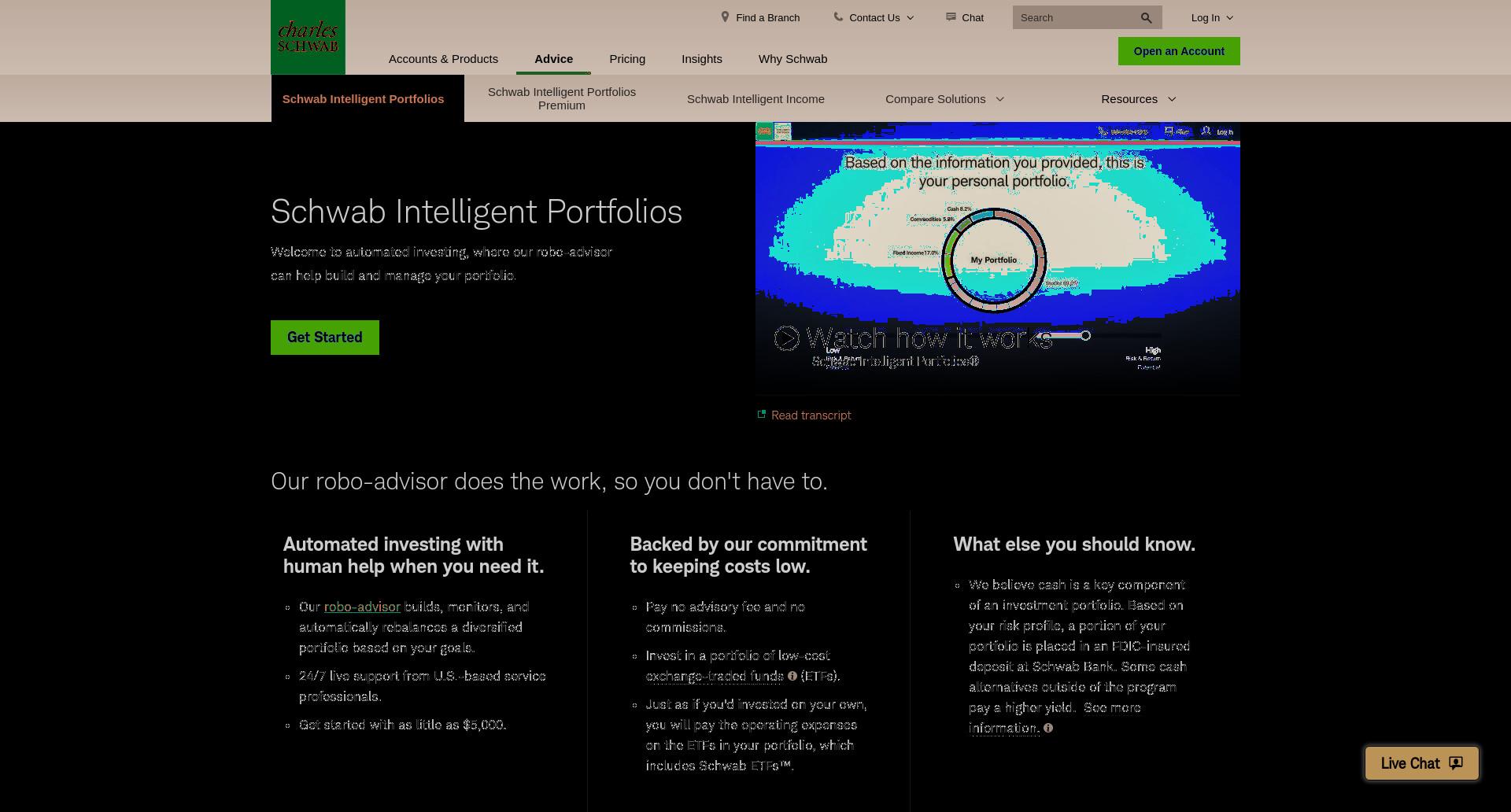Click heading 'Our robo-advisor does the work'
The image size is (1511, 812).
[x=549, y=482]
